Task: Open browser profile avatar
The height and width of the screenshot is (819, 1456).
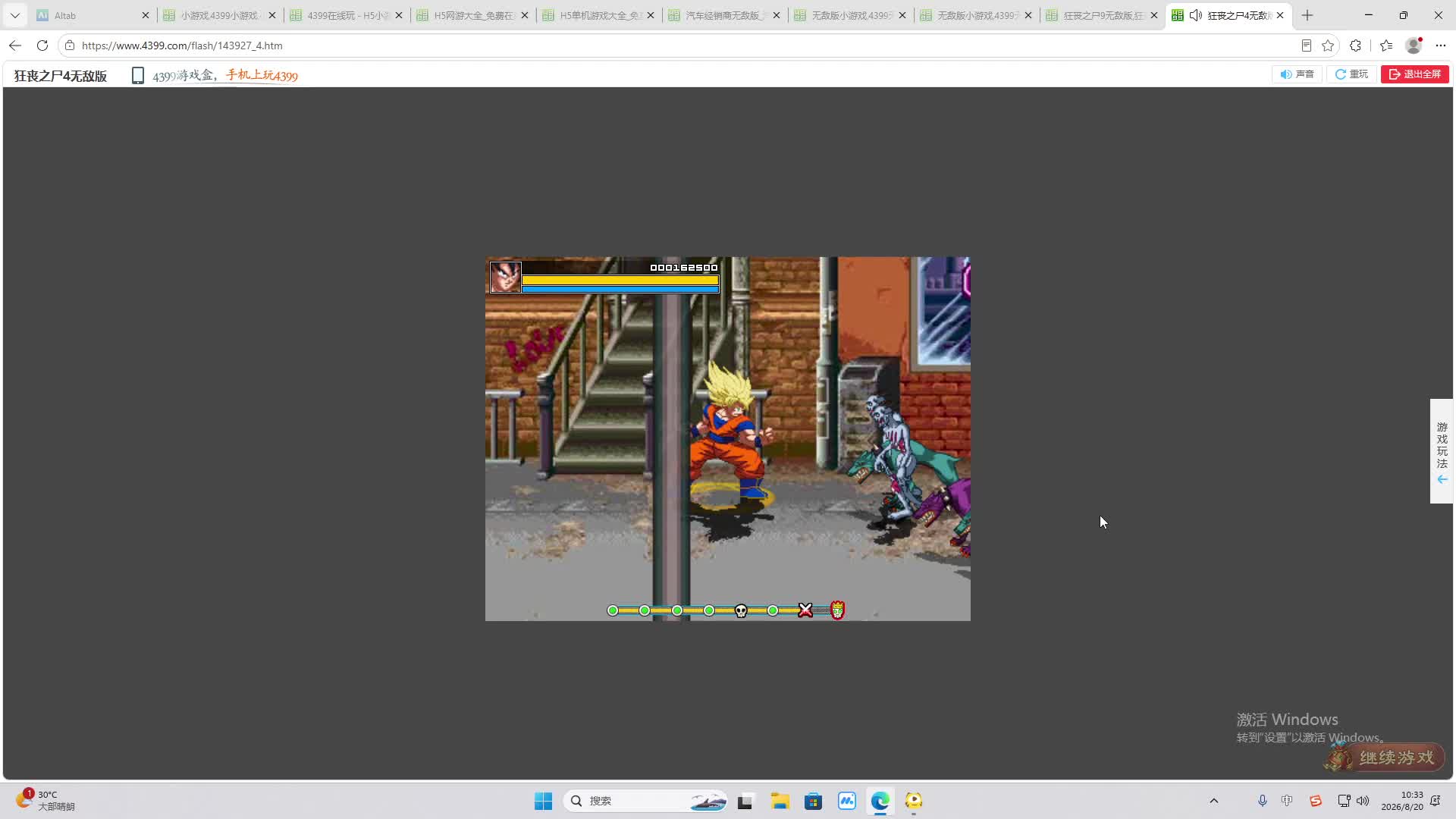Action: (x=1414, y=45)
